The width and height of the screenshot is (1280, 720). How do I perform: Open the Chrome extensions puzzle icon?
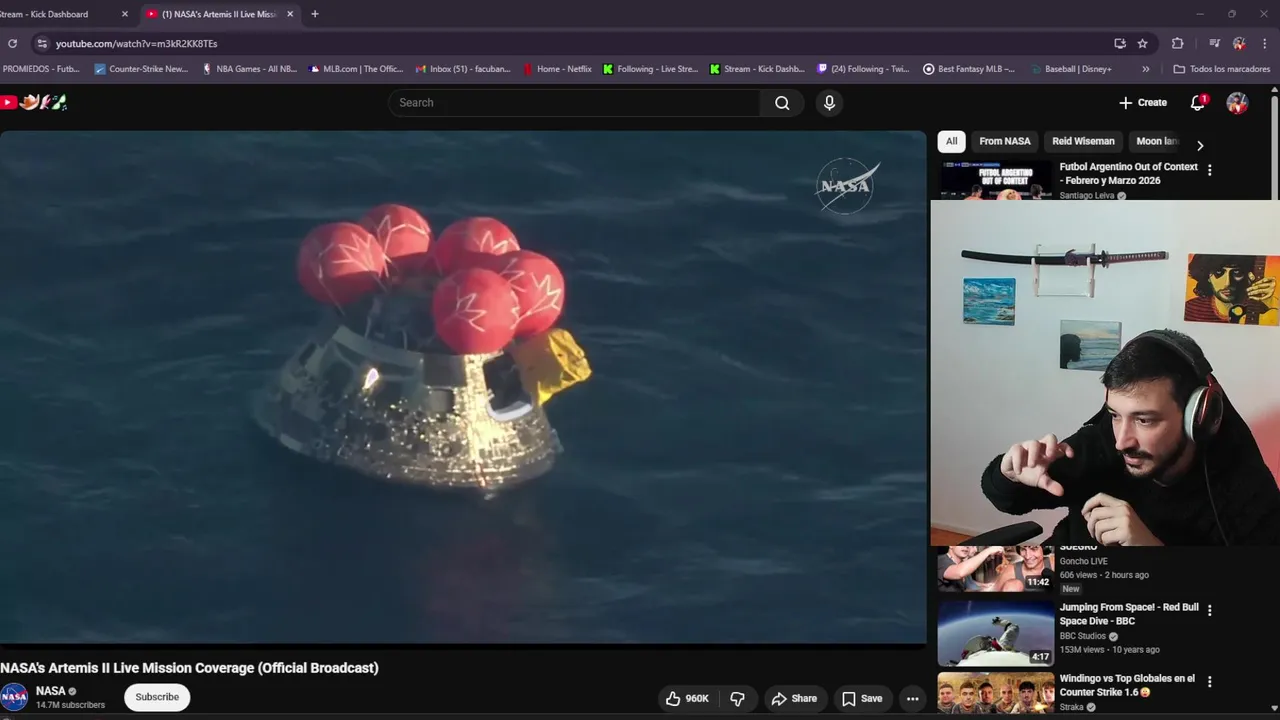point(1178,43)
